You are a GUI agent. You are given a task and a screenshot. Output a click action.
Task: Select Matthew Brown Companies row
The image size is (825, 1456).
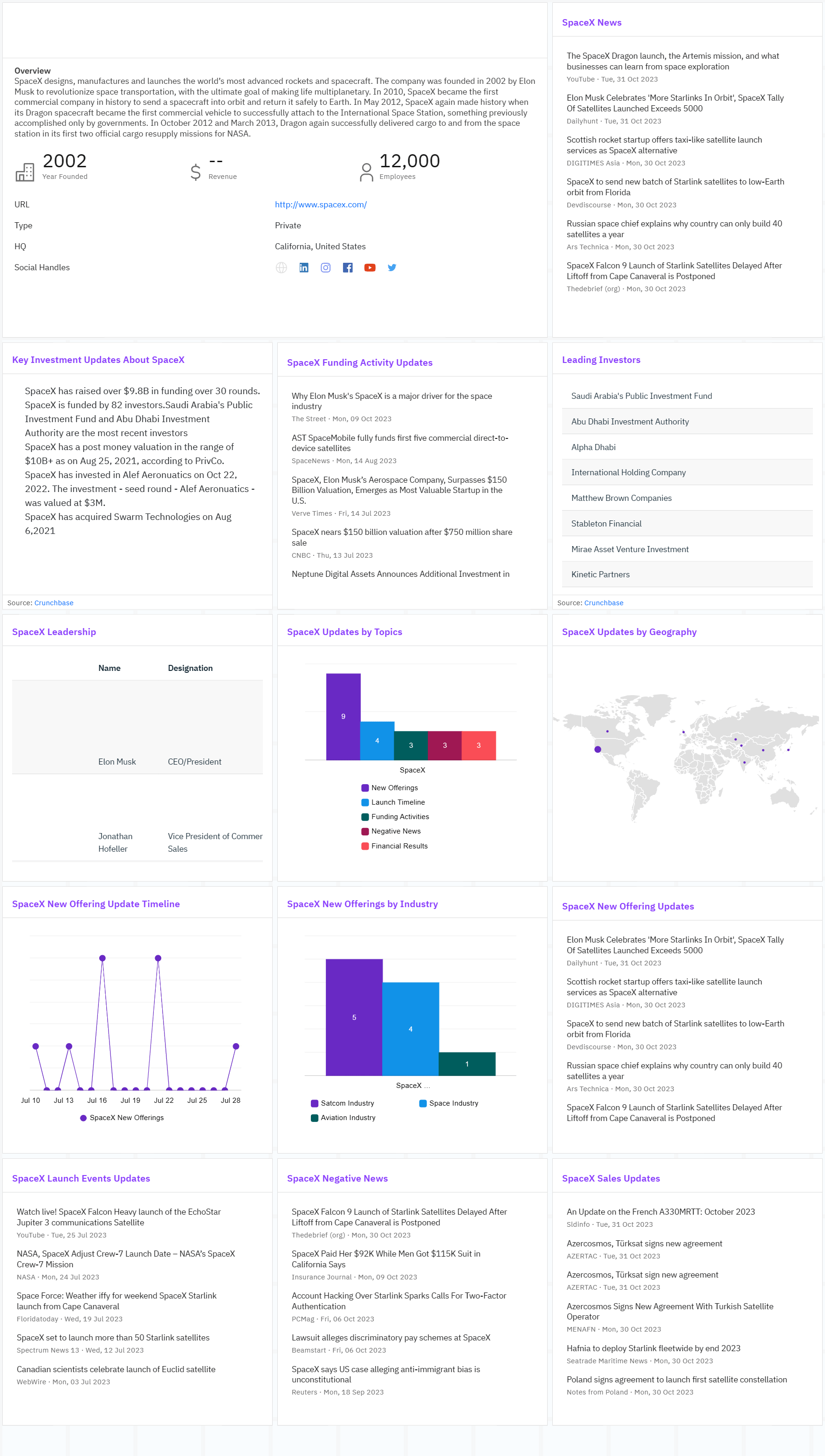[687, 498]
